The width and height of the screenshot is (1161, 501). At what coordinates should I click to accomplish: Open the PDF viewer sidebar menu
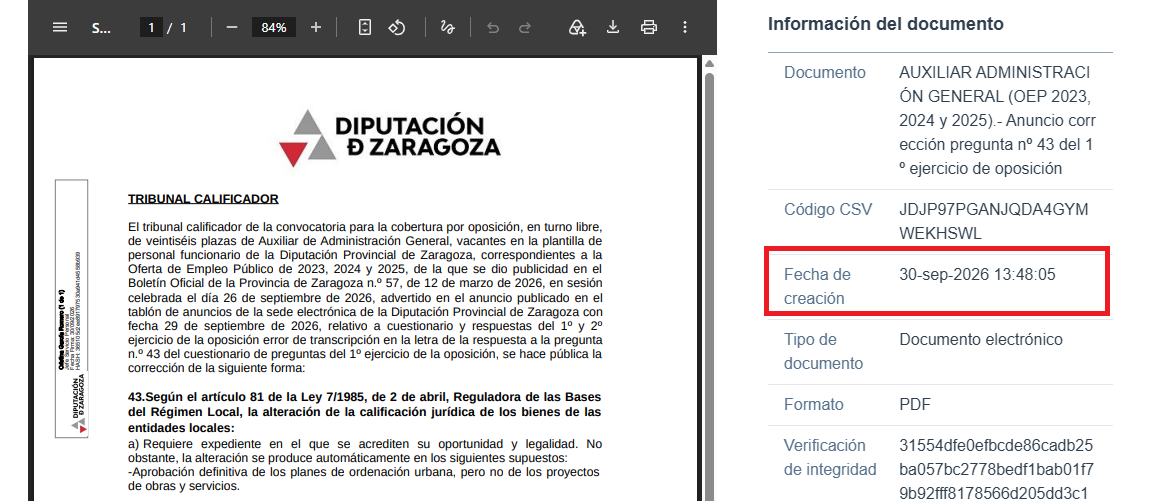(x=60, y=27)
